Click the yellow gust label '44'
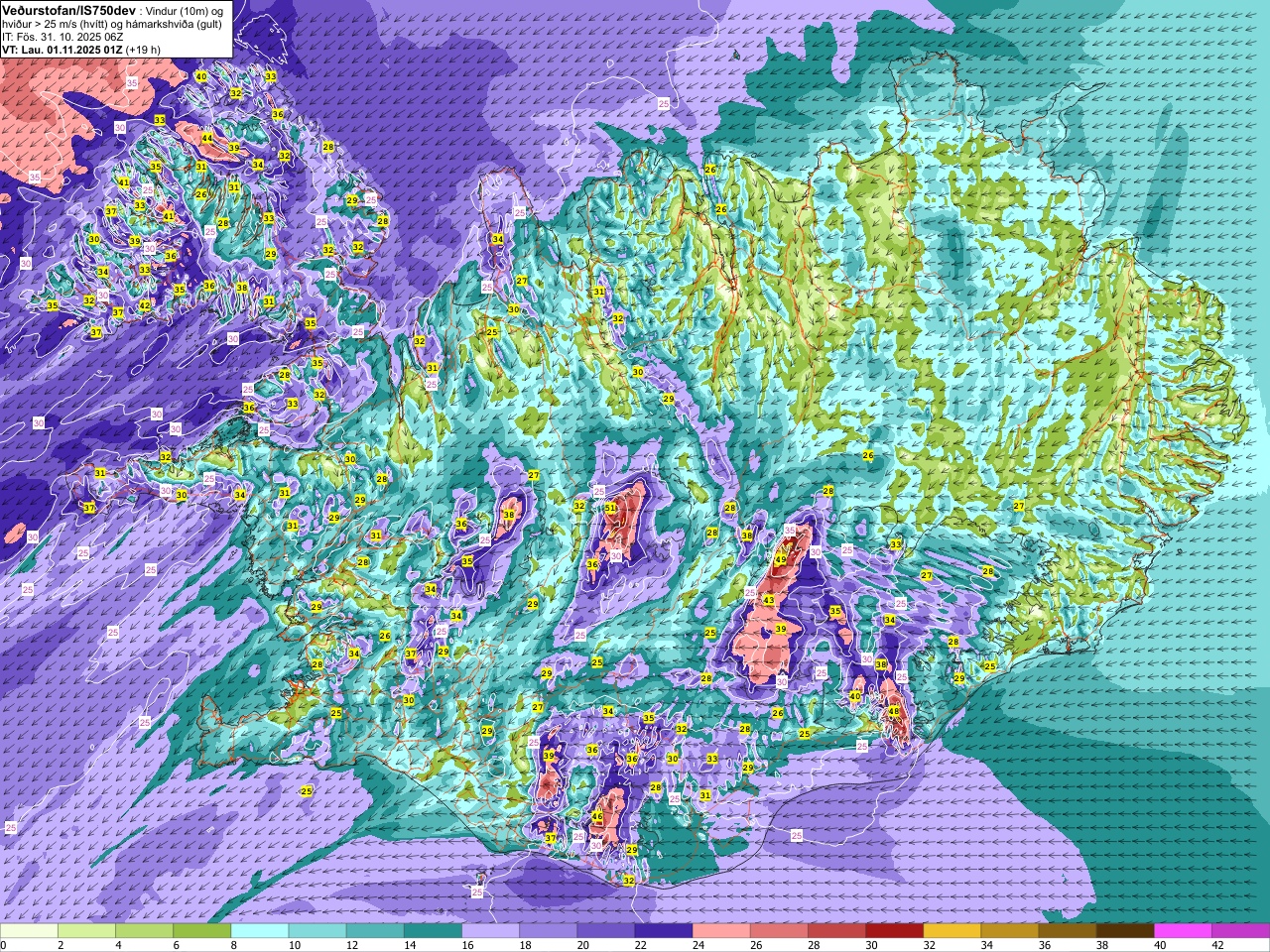The image size is (1270, 952). (206, 138)
